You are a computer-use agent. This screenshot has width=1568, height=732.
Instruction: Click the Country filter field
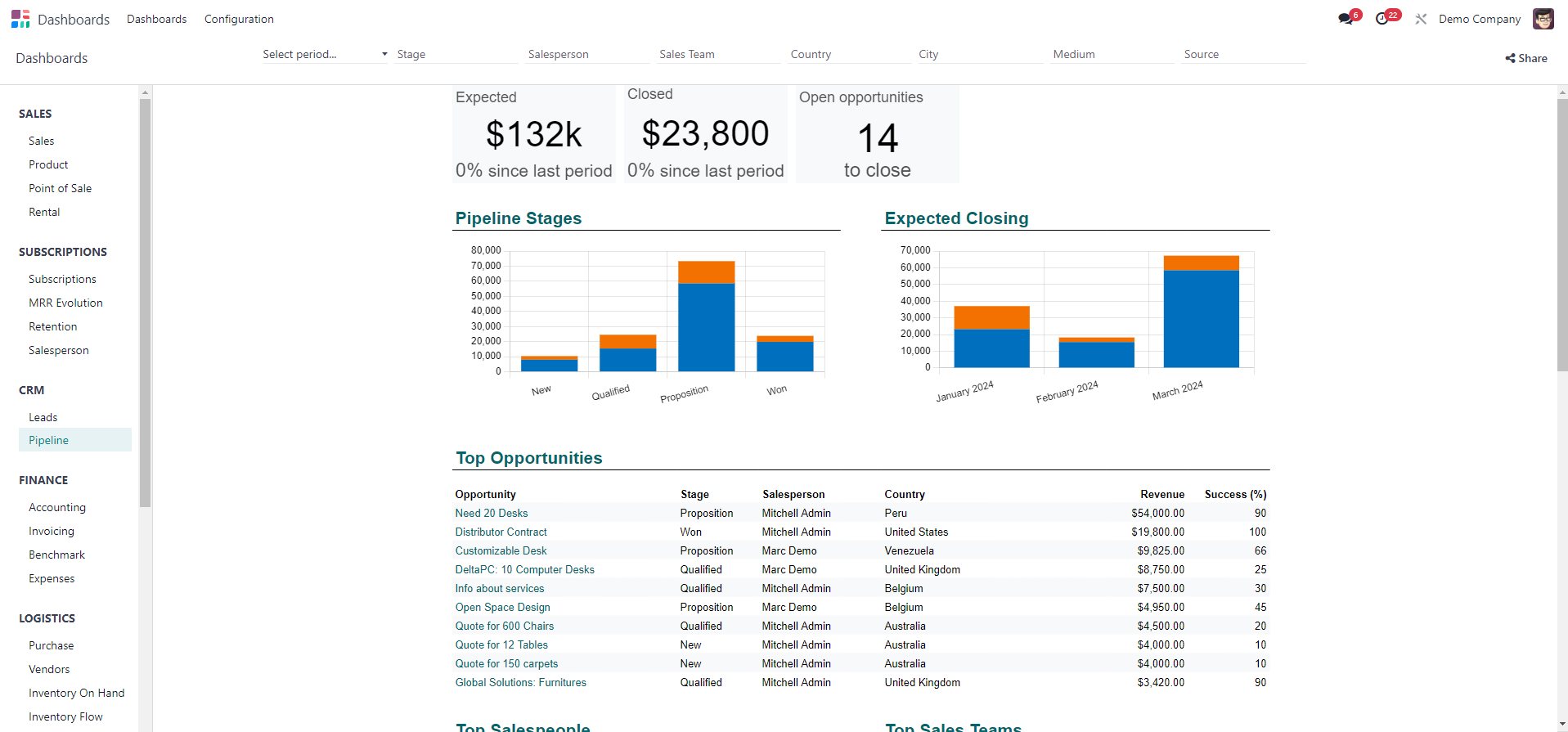849,54
